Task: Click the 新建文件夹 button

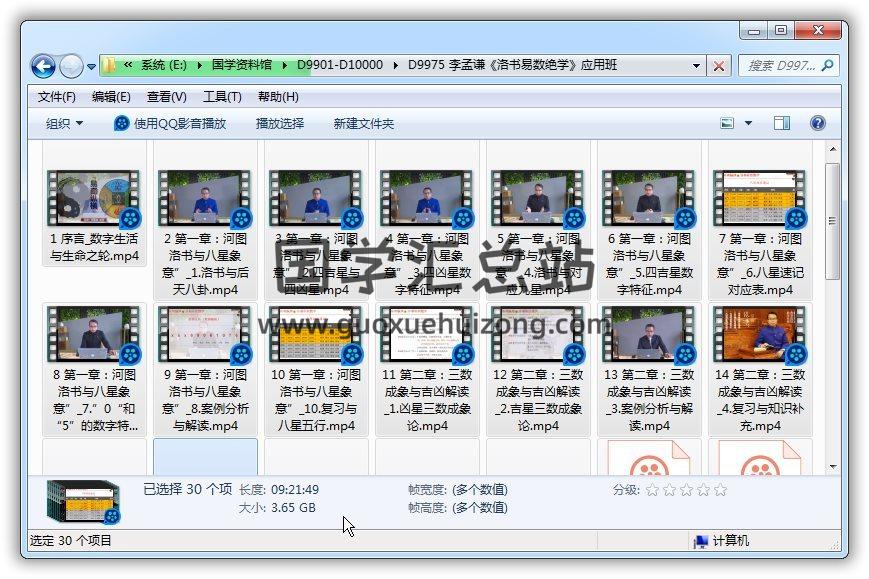Action: 364,124
